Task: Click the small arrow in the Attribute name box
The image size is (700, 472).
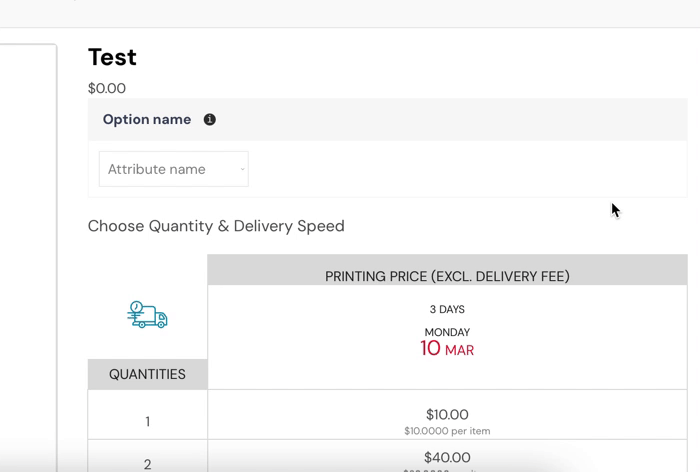Action: (x=242, y=170)
